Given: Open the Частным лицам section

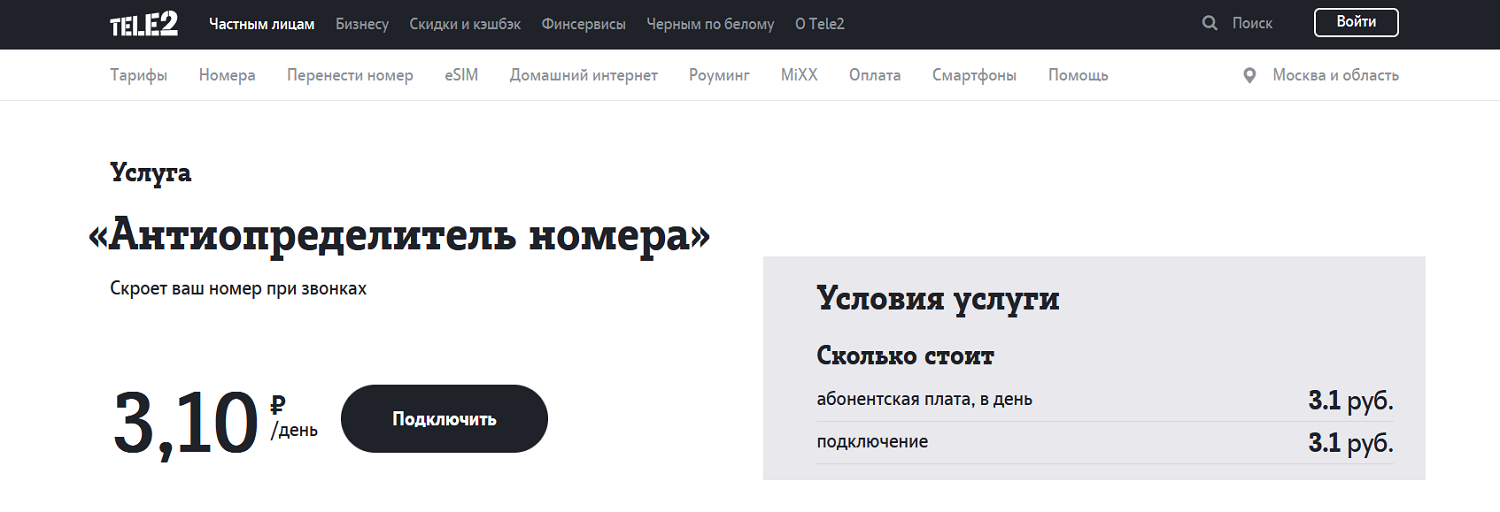Looking at the screenshot, I should (262, 24).
